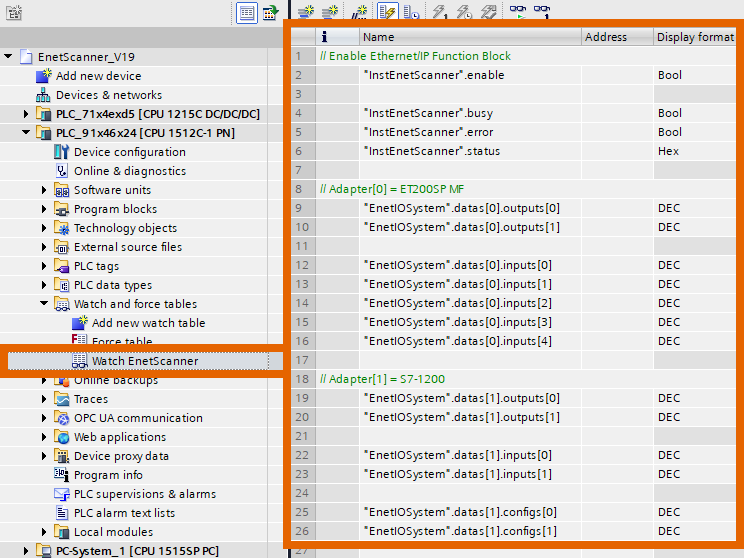Click the Program info icon

(61, 474)
